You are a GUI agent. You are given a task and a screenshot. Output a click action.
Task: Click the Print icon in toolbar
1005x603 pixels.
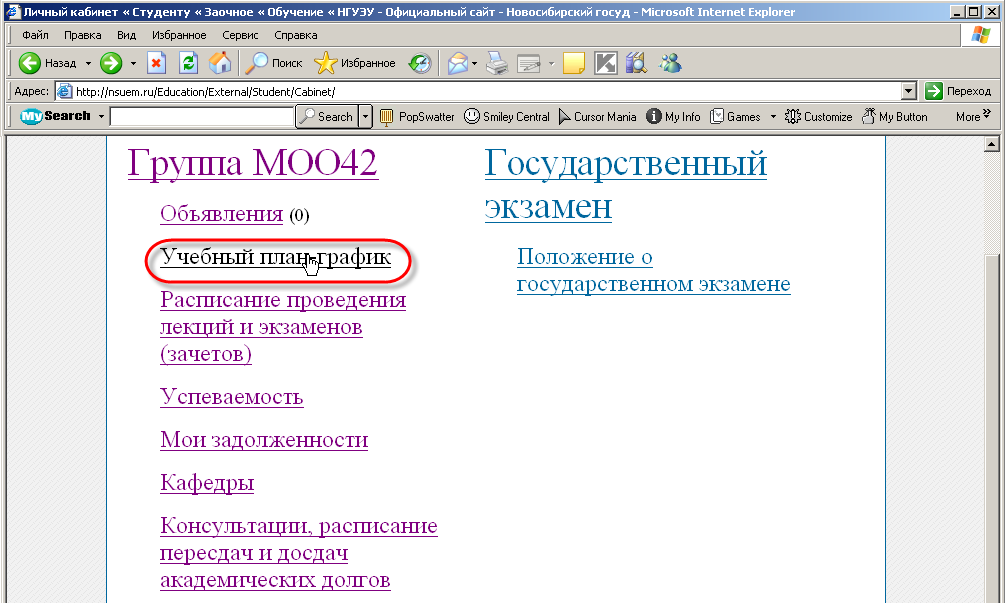coord(497,63)
